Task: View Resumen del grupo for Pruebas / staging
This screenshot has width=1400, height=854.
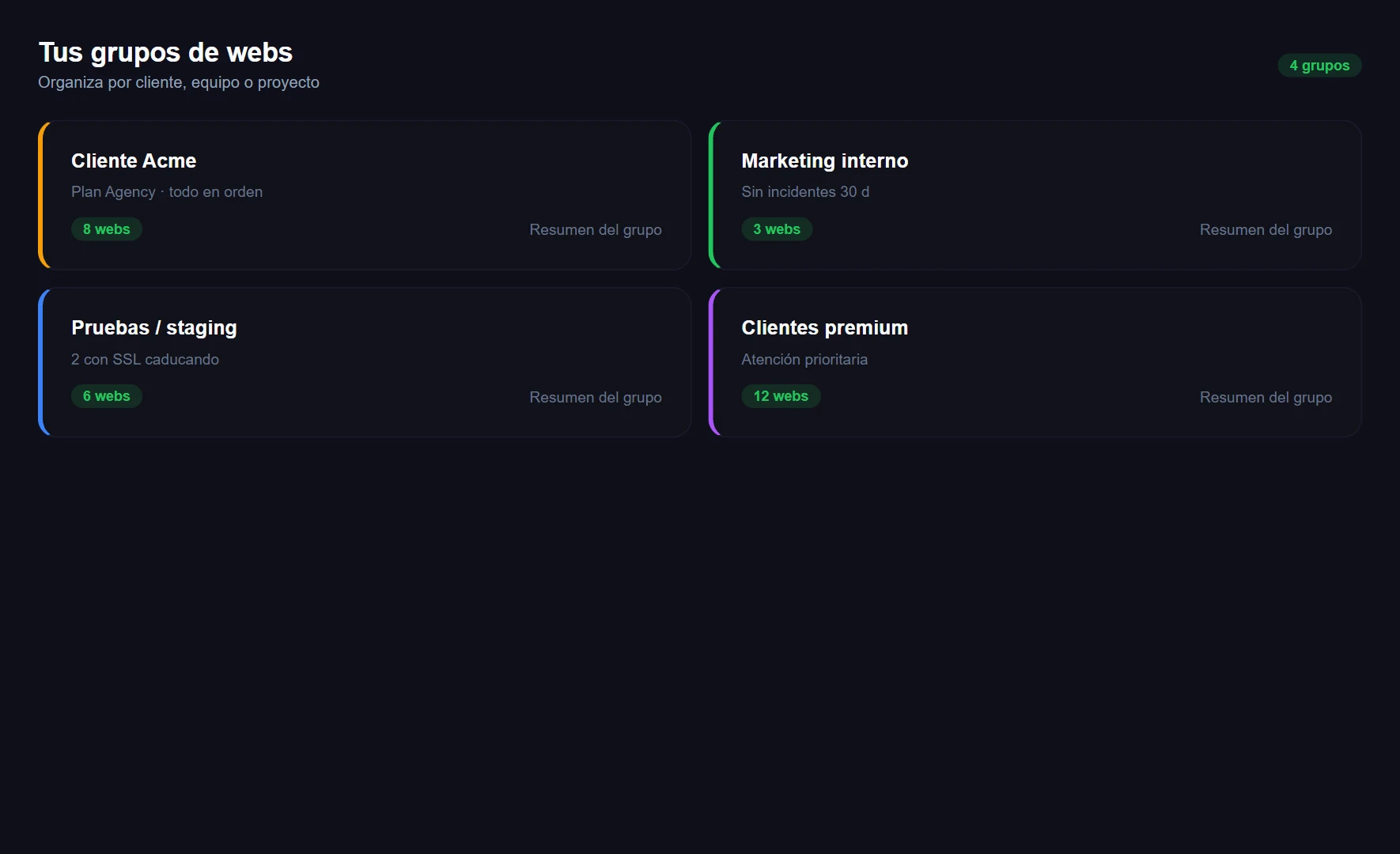Action: [595, 398]
